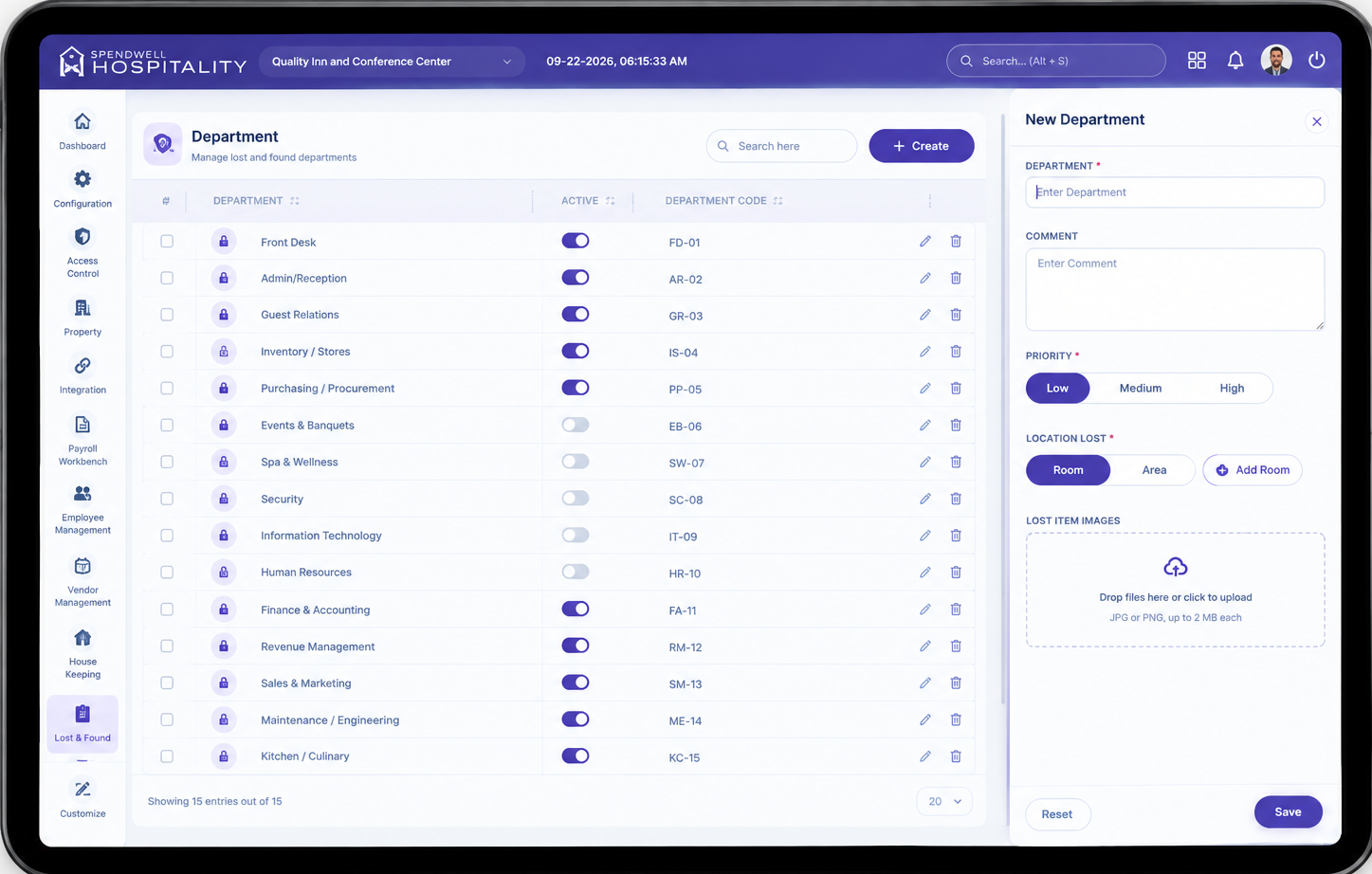Open the table column options menu

[x=929, y=201]
